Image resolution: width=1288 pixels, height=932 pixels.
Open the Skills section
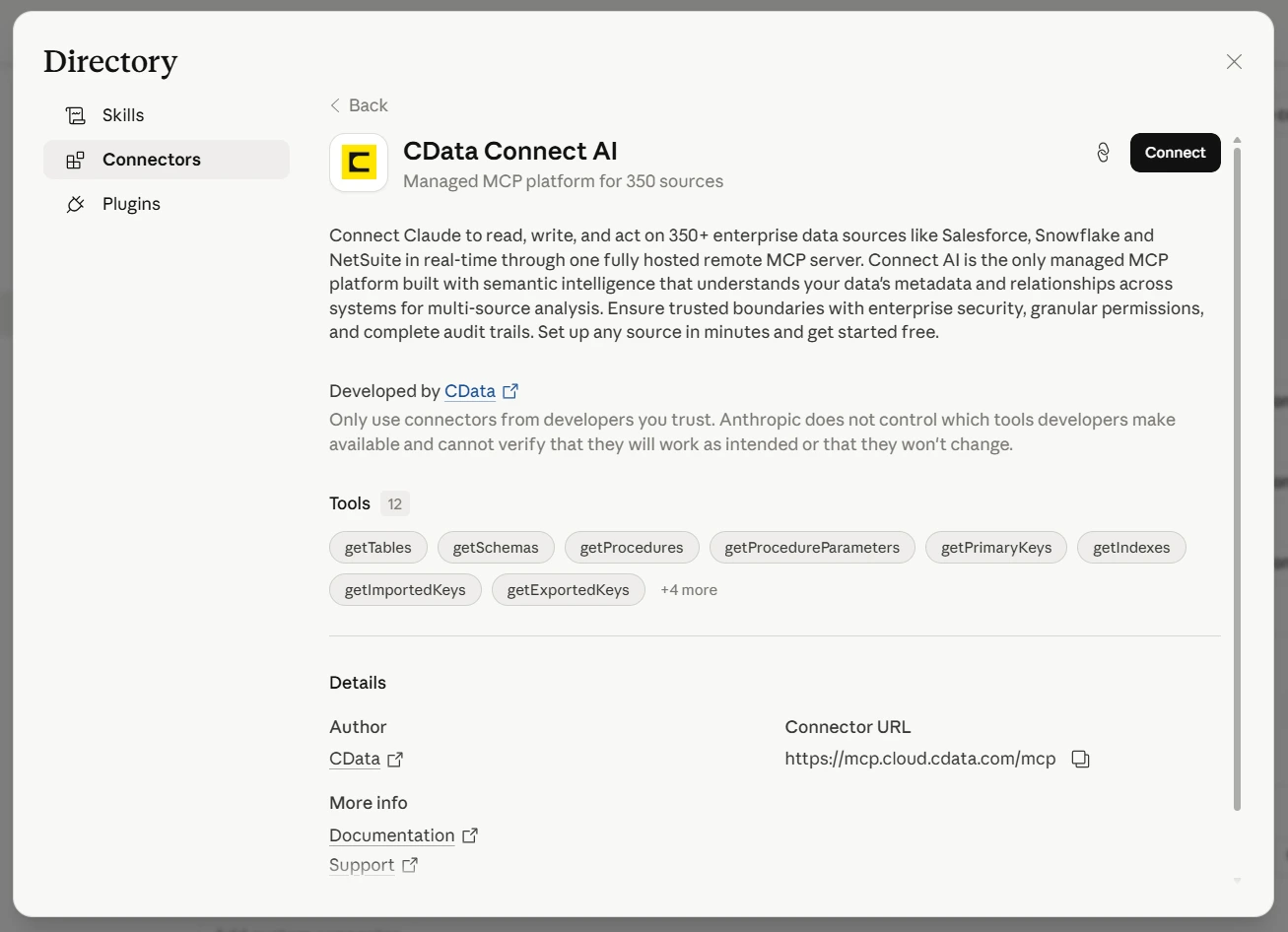coord(167,115)
